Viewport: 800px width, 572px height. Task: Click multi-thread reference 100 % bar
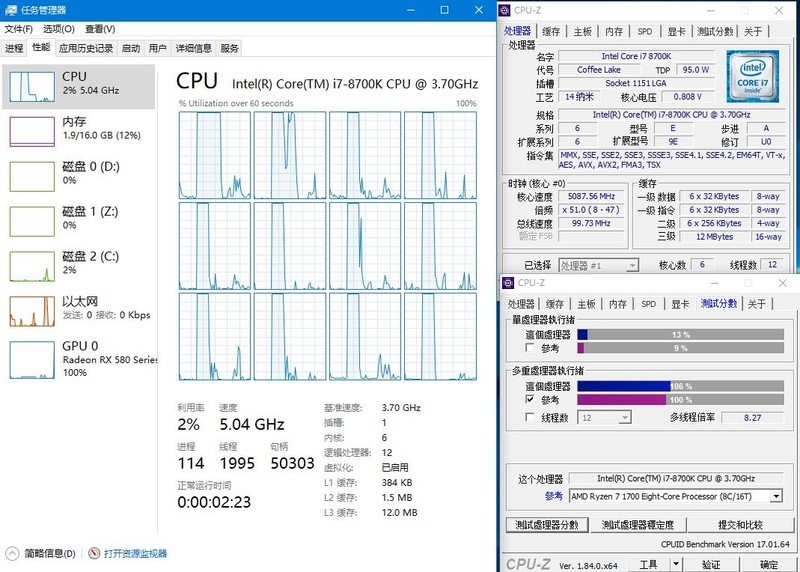pyautogui.click(x=681, y=400)
